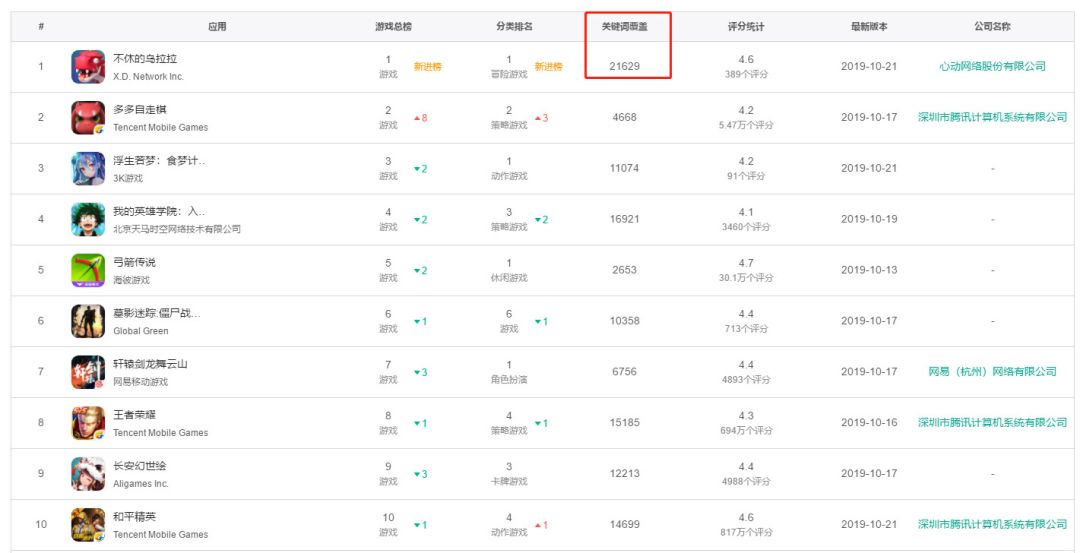Select the 分类排名 column header
Viewport: 1080px width, 553px height.
(515, 27)
